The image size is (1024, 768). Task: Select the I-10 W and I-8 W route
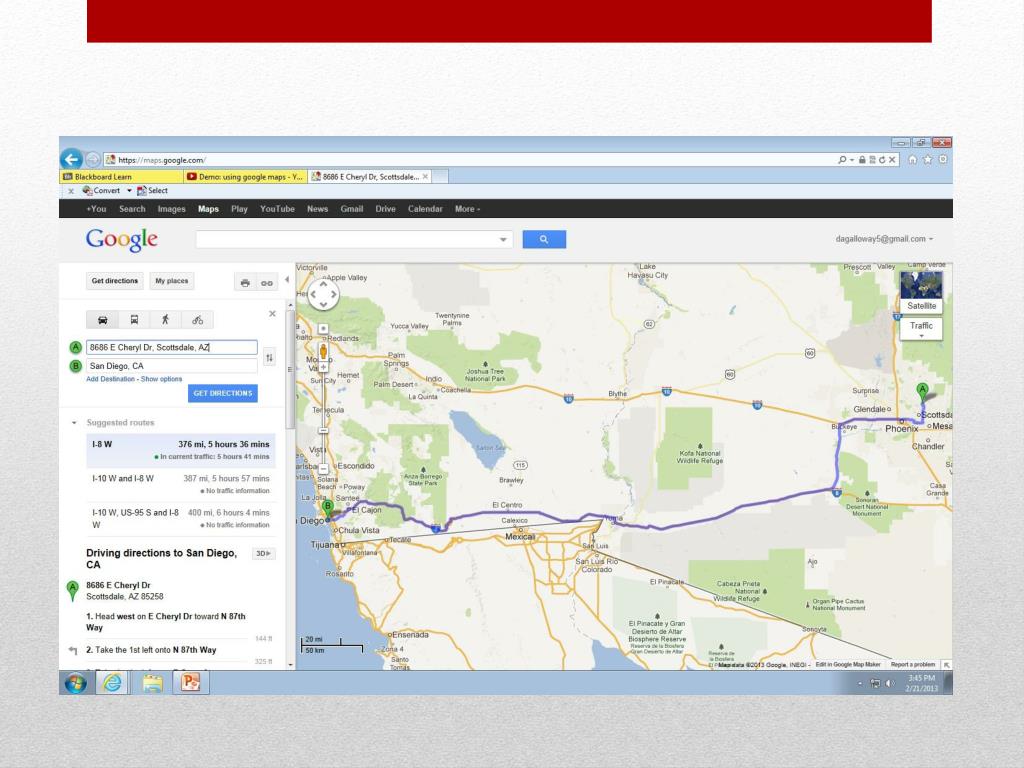(181, 485)
